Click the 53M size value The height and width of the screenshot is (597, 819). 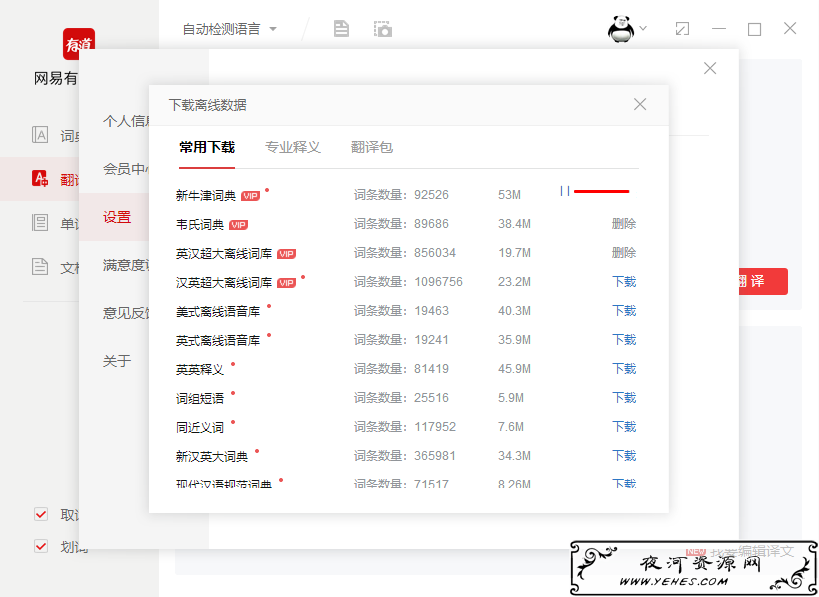tap(509, 195)
